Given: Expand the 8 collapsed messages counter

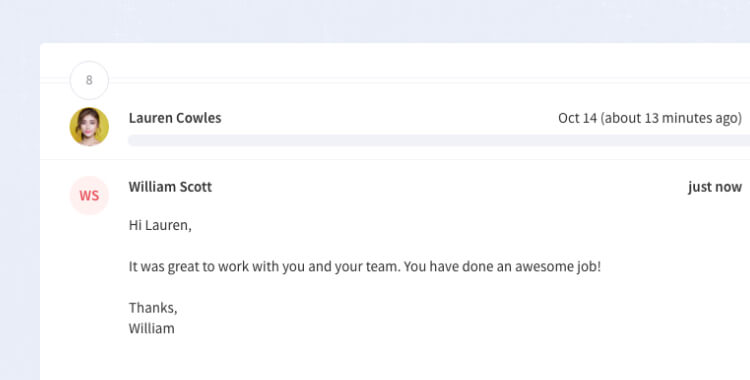Looking at the screenshot, I should 89,80.
